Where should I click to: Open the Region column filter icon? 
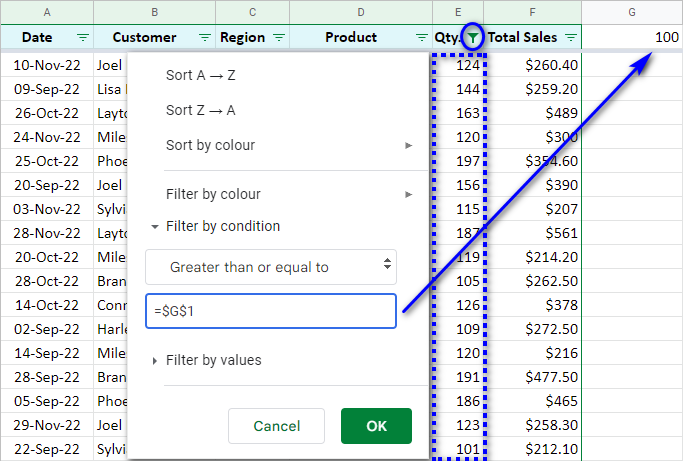(x=279, y=37)
